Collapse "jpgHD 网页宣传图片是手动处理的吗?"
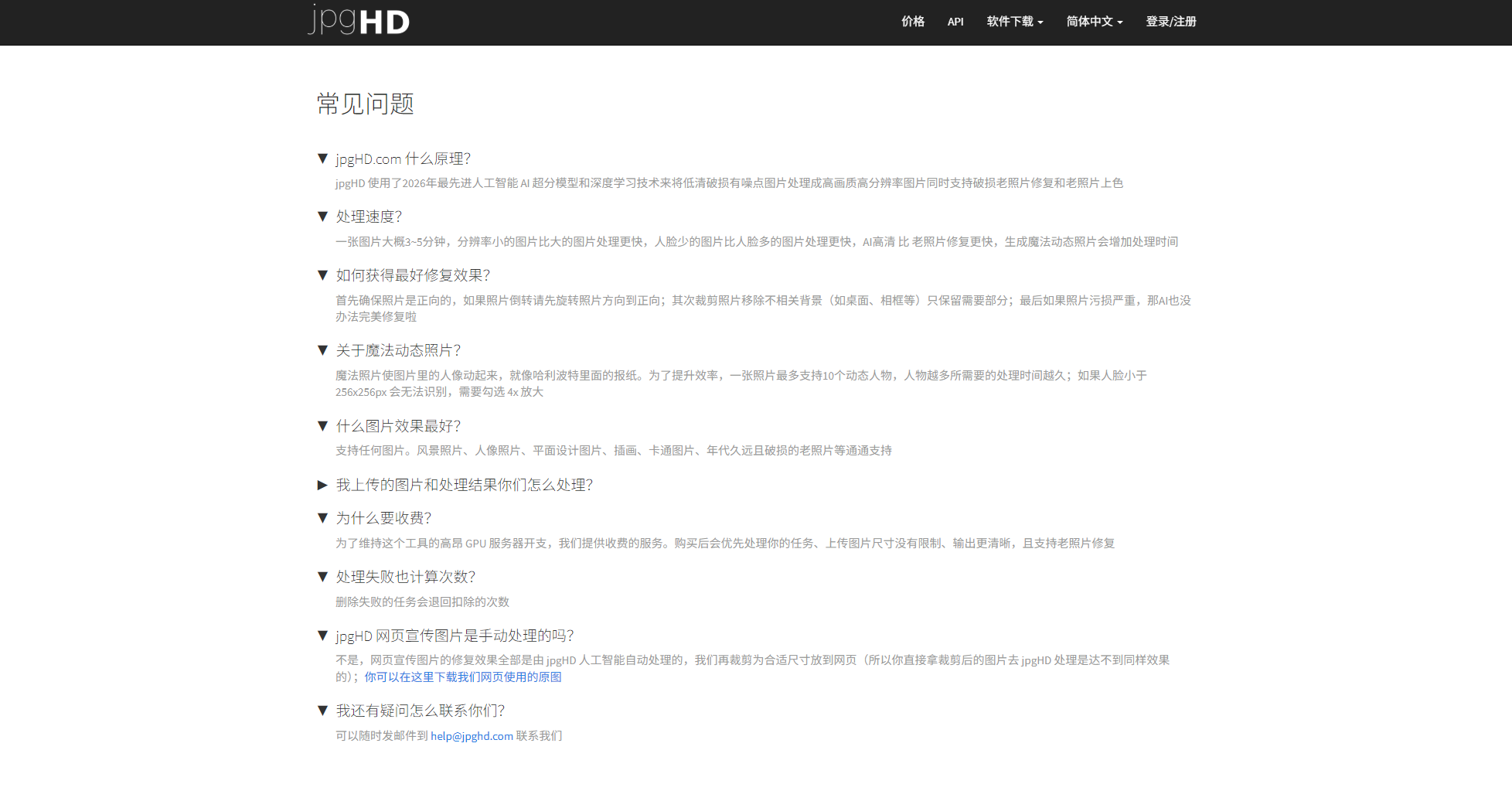 coord(323,635)
